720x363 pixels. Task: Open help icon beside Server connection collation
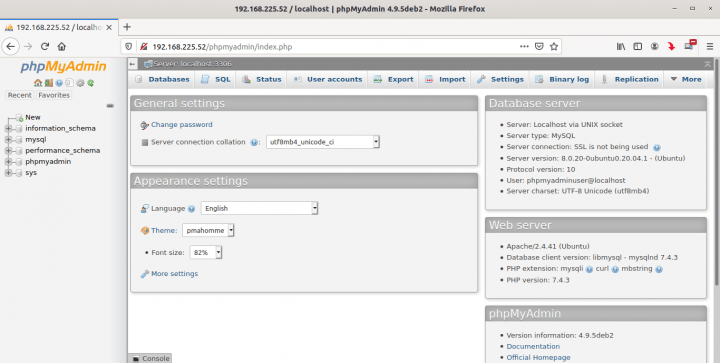(254, 143)
